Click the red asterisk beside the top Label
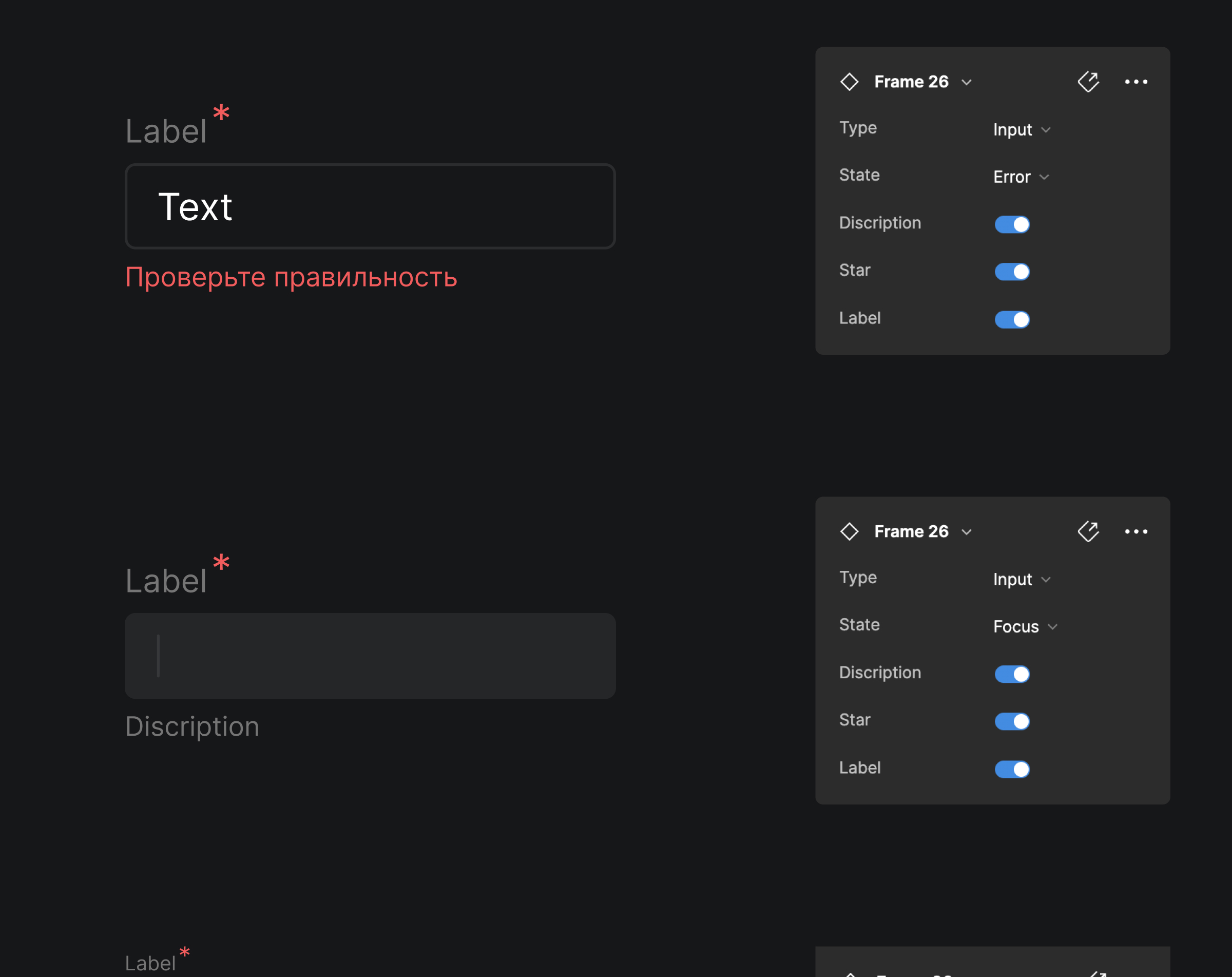The height and width of the screenshot is (977, 1232). 221,112
